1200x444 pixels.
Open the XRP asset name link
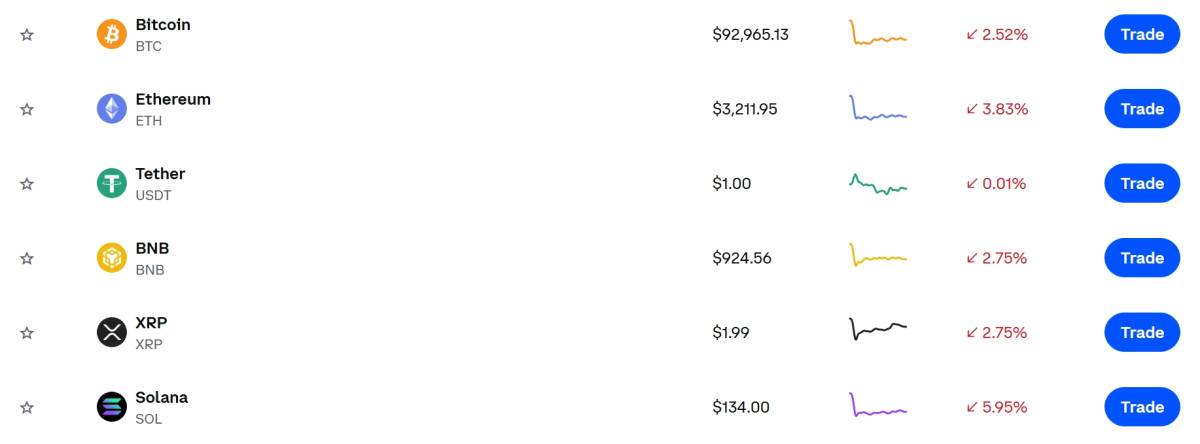click(151, 323)
